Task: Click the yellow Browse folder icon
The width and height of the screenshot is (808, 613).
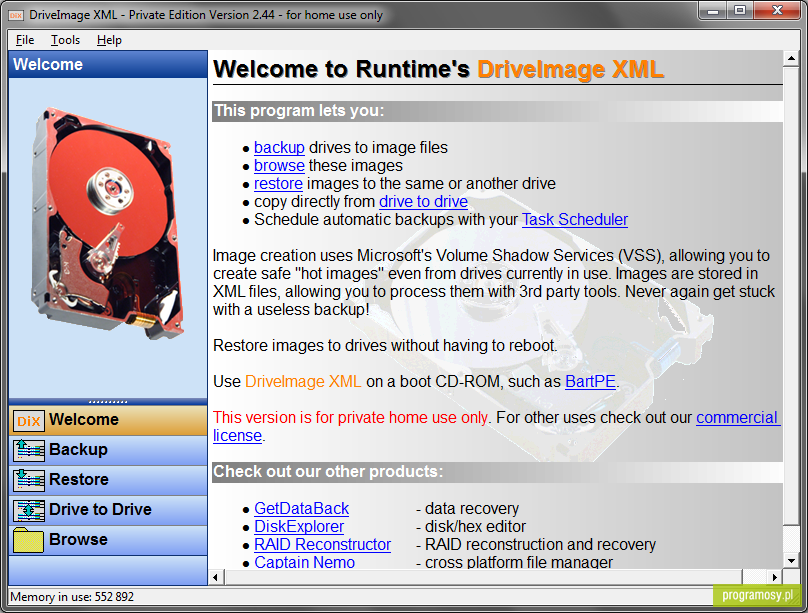Action: 28,540
